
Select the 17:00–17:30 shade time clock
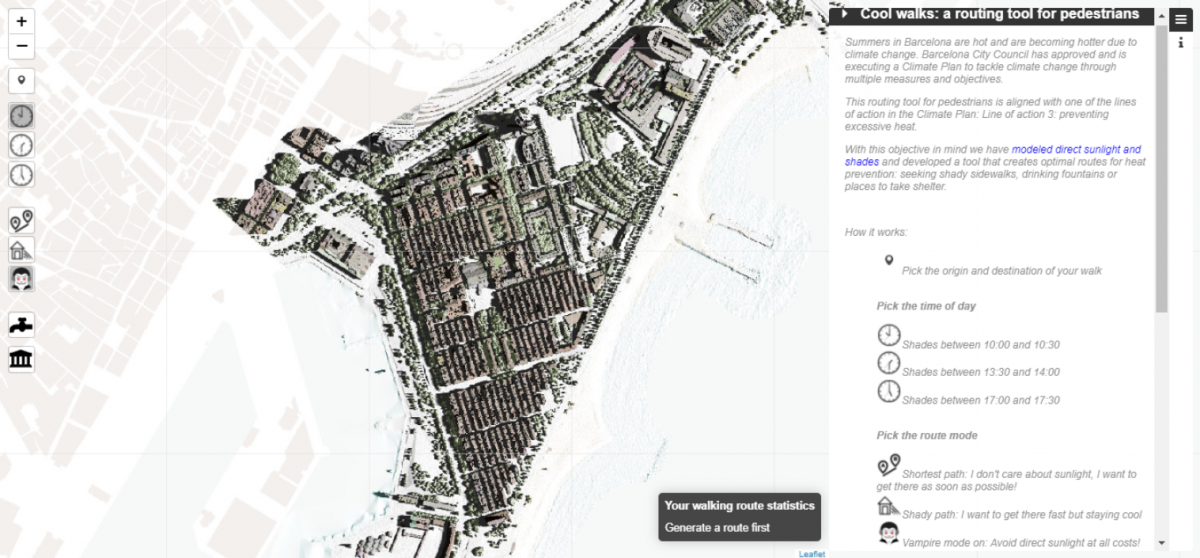click(x=21, y=175)
